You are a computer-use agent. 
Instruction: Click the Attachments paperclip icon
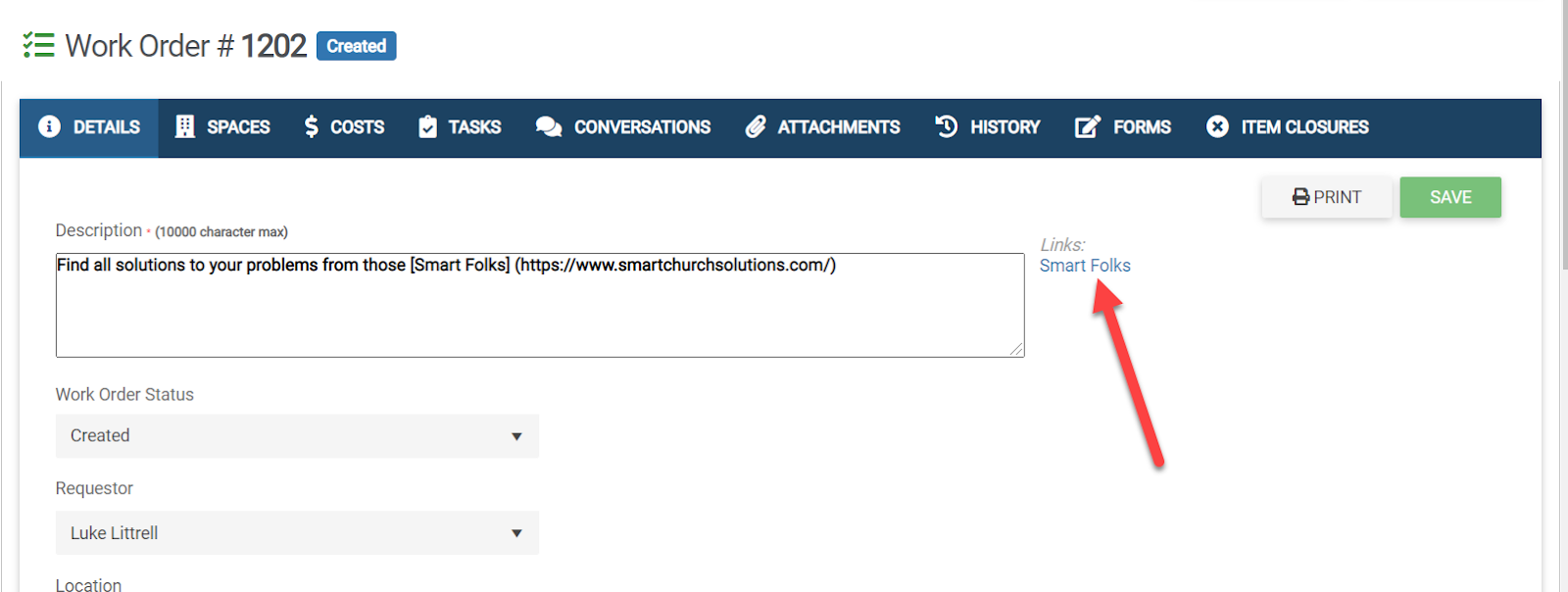(755, 126)
